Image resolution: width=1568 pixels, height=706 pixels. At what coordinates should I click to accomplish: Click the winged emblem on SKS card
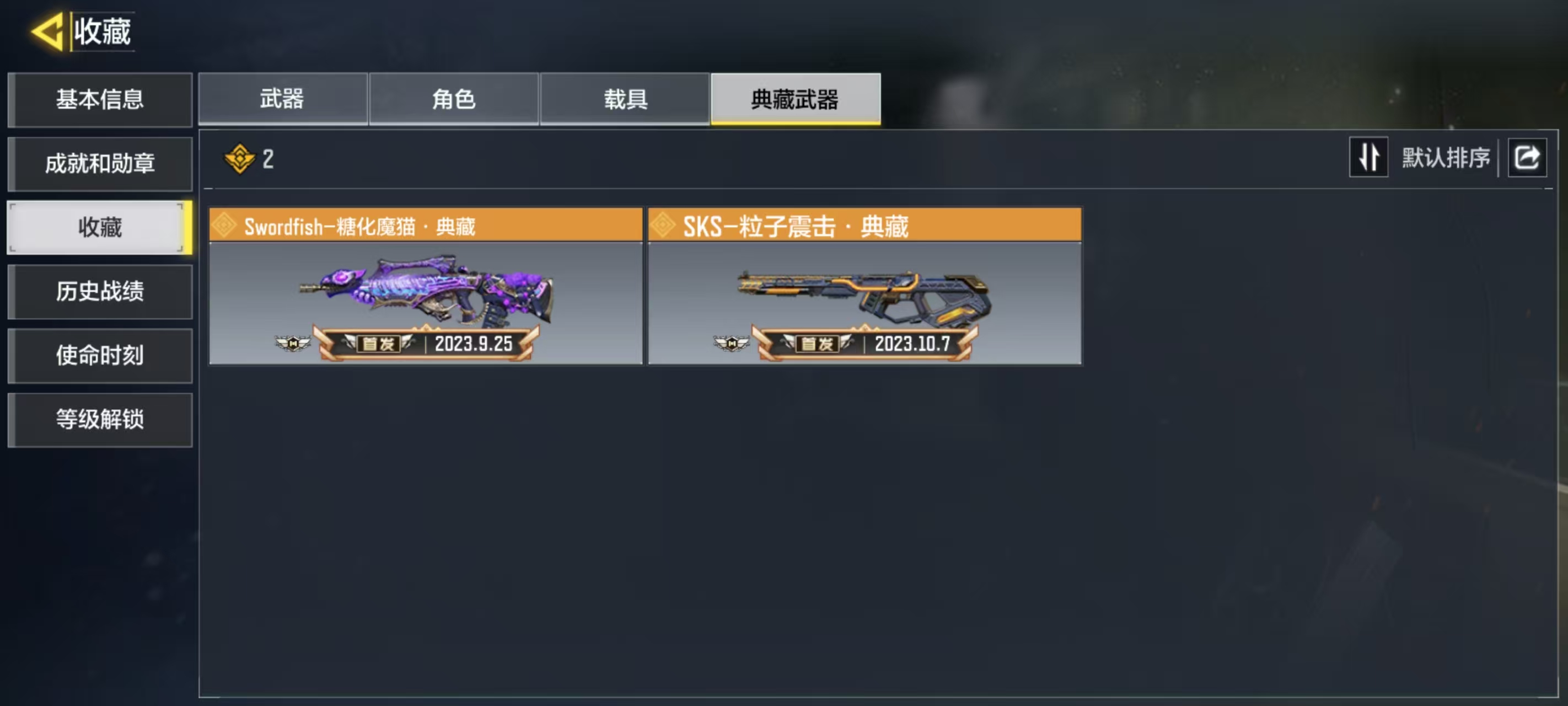(x=731, y=344)
